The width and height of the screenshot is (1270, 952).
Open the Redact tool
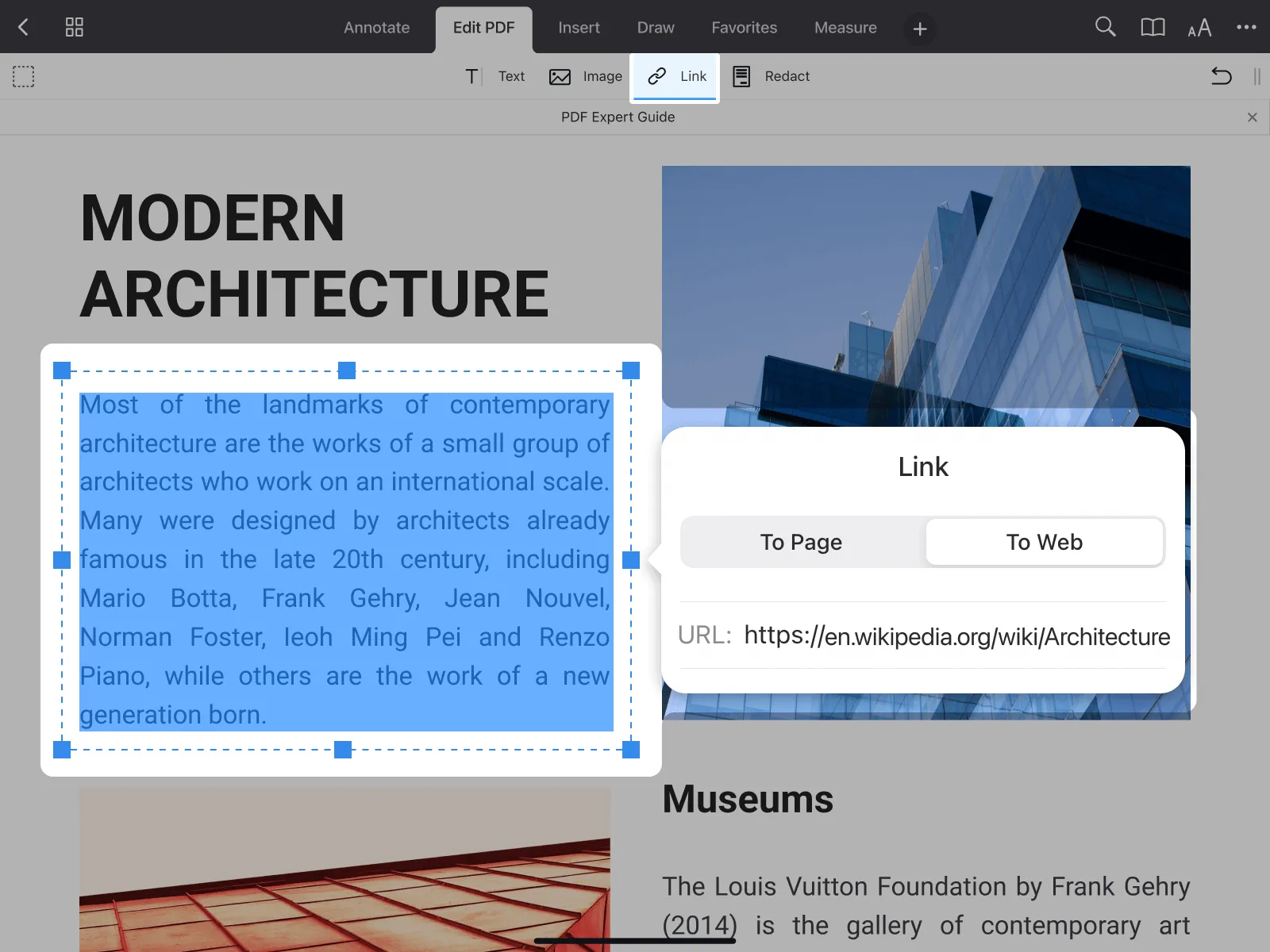pos(770,76)
